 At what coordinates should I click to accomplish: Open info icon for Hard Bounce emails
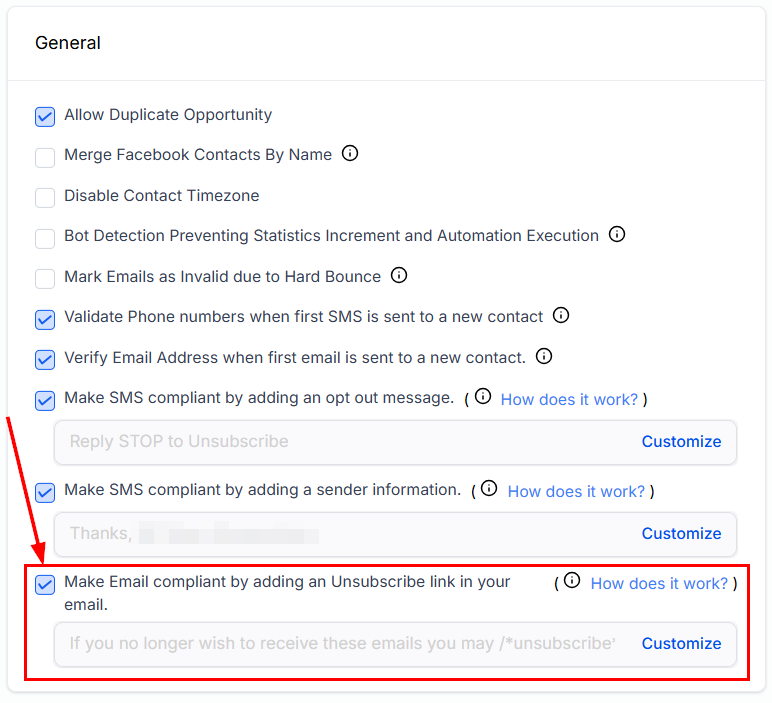click(x=399, y=275)
